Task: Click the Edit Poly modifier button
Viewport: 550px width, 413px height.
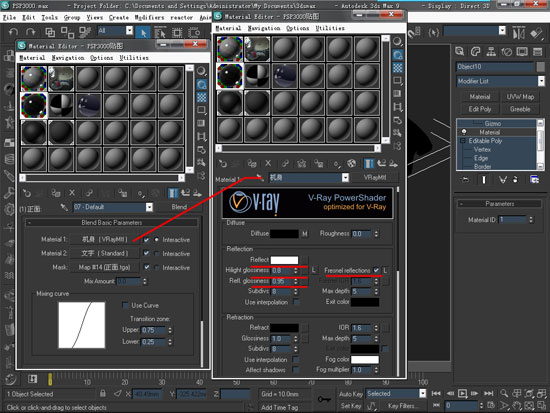Action: (479, 109)
